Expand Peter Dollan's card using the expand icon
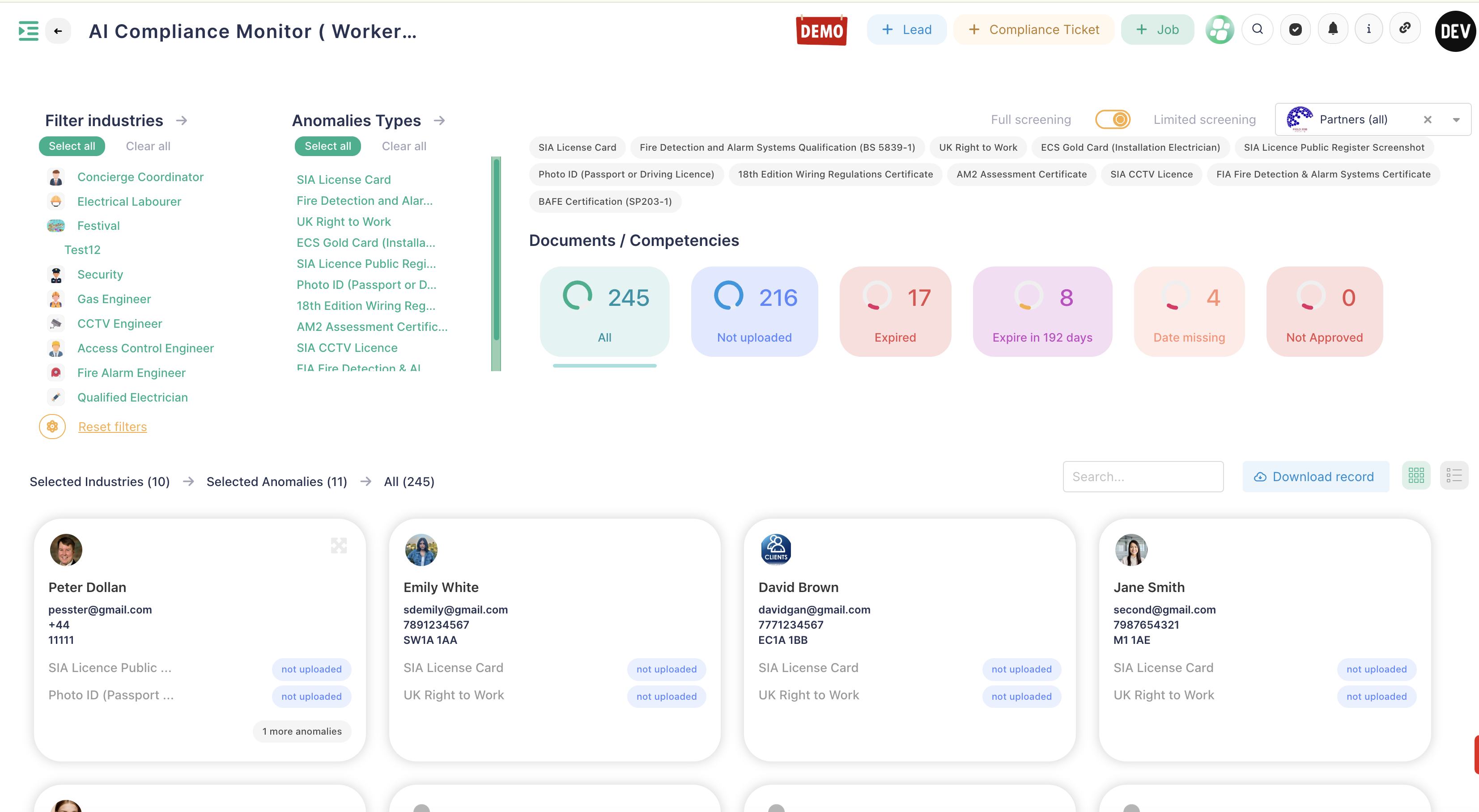Screen dimensions: 1479x812 pos(339,546)
